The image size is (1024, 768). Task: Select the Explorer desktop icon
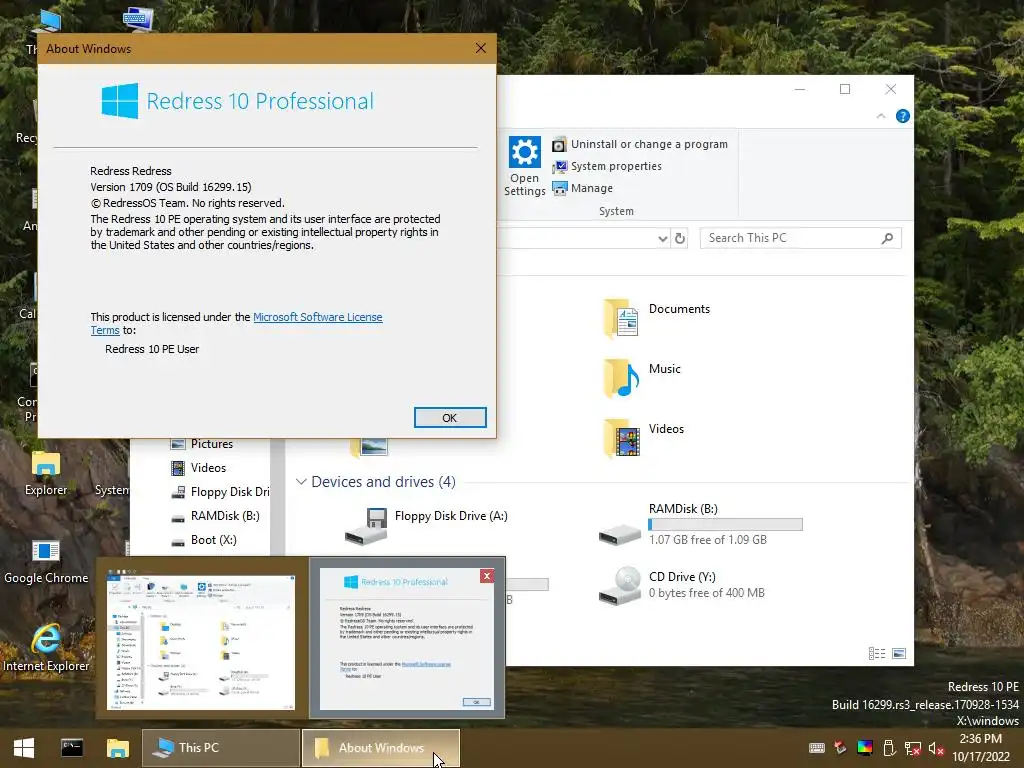tap(46, 473)
